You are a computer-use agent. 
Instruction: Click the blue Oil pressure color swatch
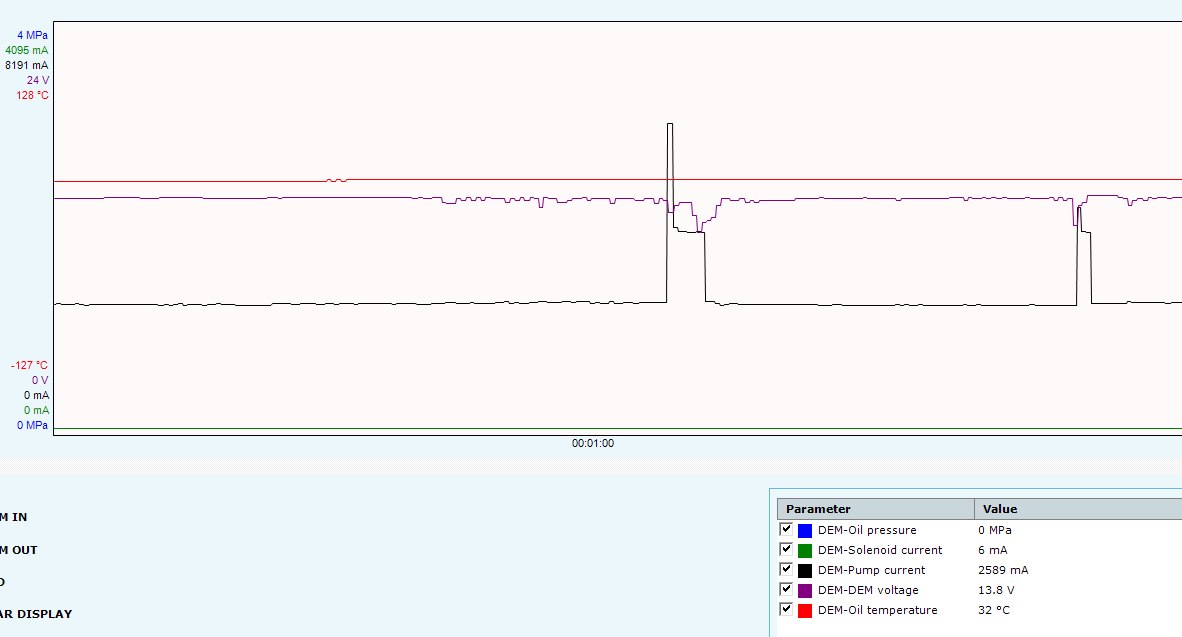[805, 530]
